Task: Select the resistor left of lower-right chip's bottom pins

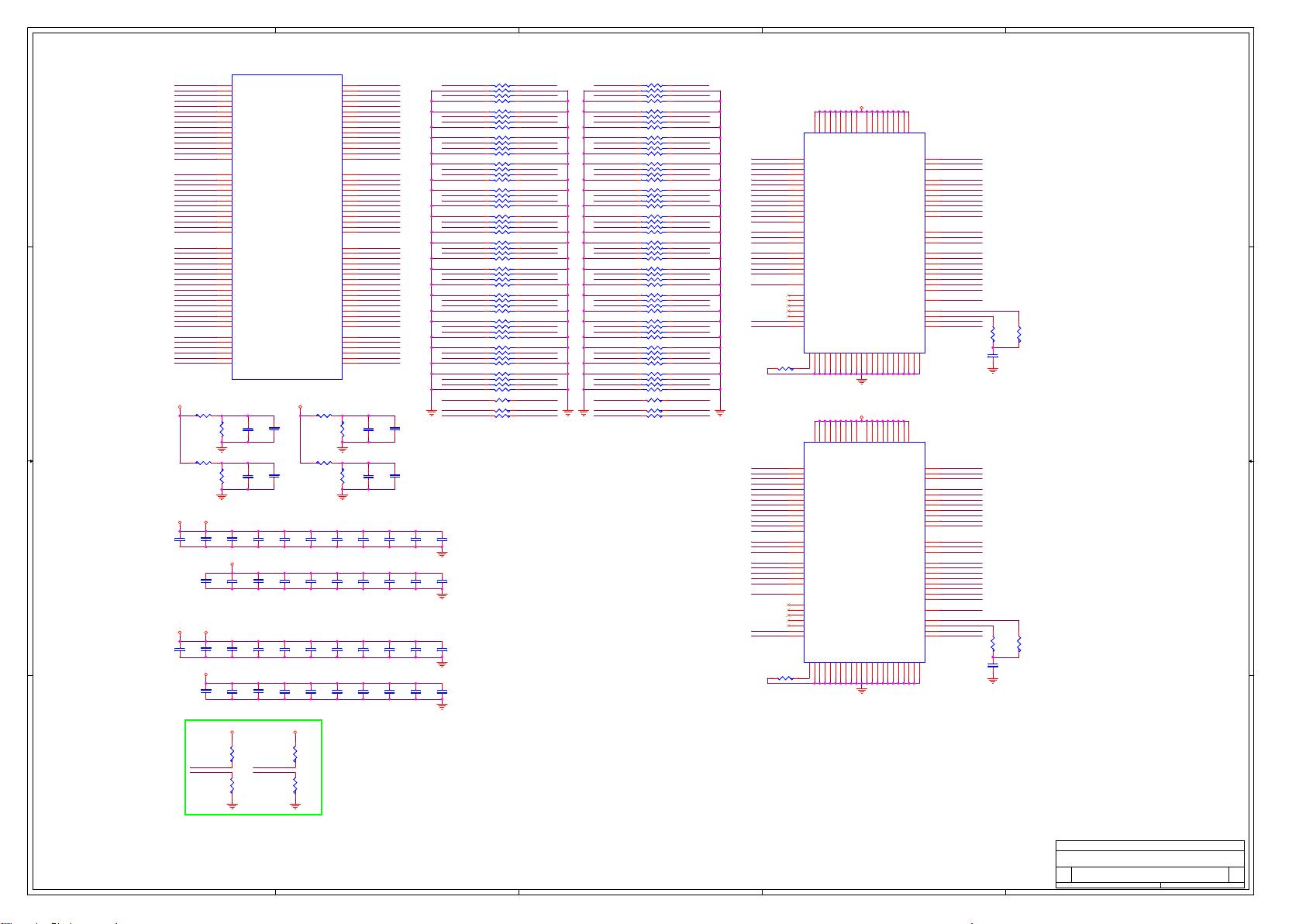Action: pyautogui.click(x=785, y=679)
